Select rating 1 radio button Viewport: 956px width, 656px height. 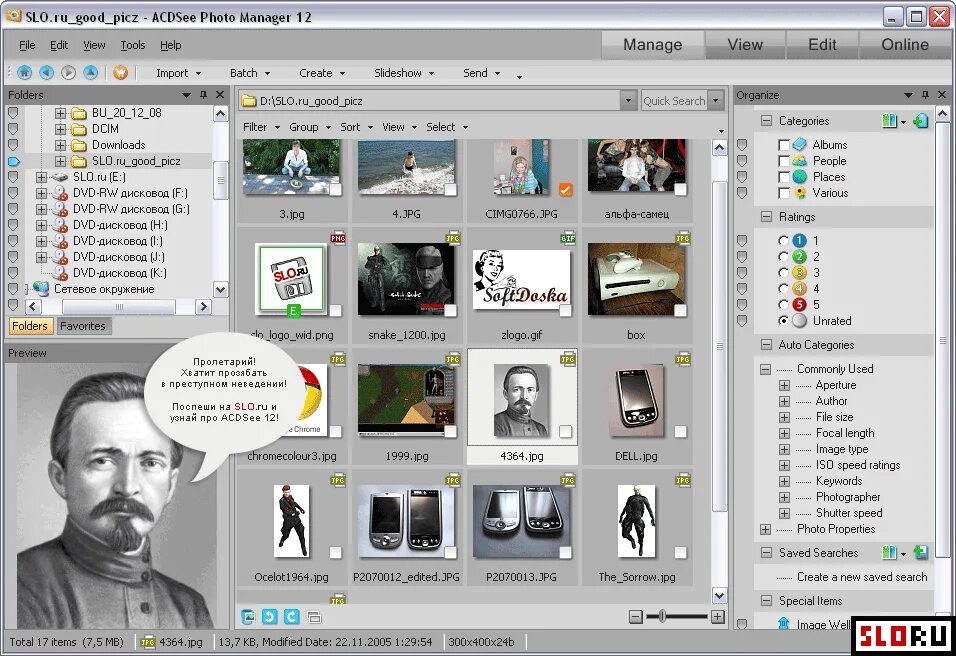(x=783, y=241)
